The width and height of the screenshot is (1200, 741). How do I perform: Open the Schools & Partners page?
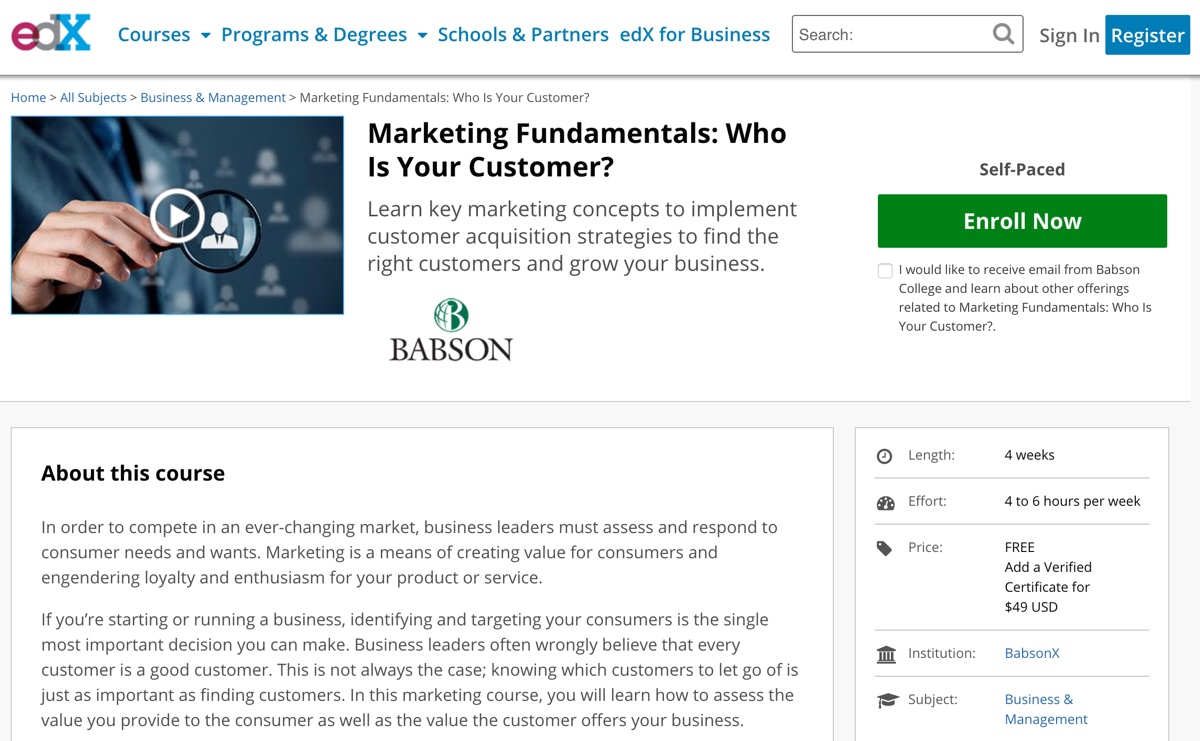coord(523,34)
